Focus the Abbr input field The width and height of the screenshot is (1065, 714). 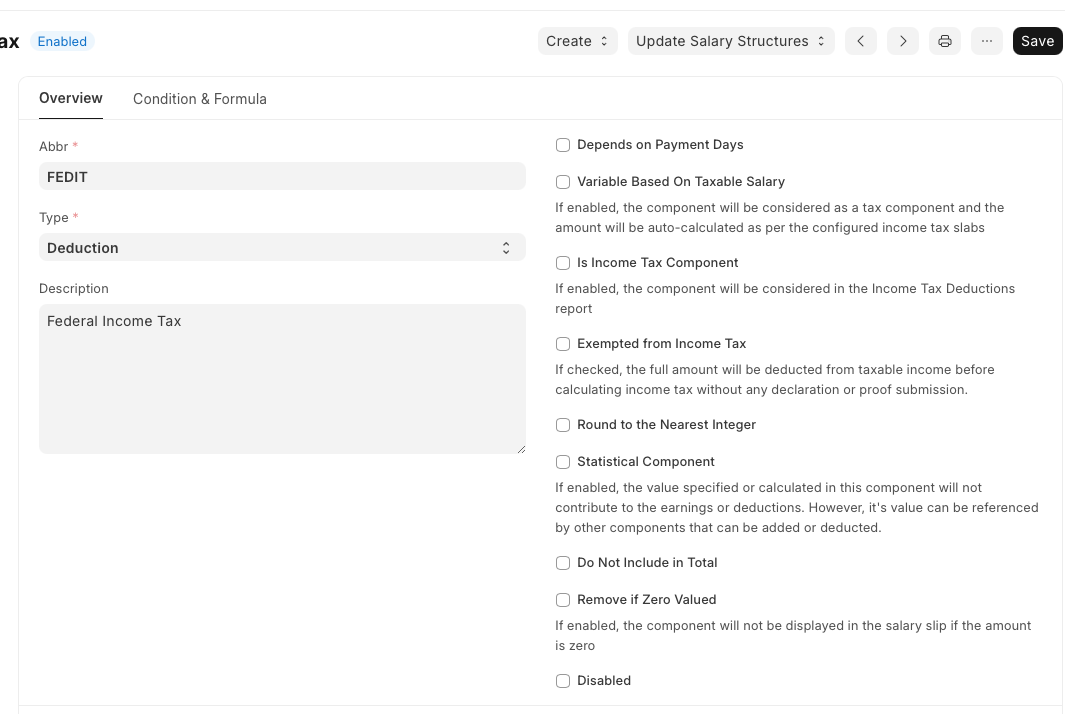[x=282, y=177]
